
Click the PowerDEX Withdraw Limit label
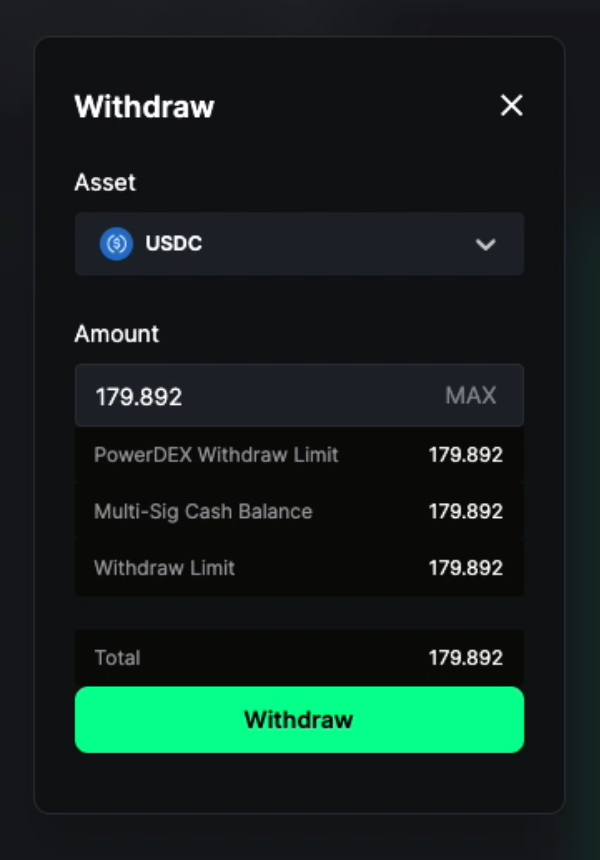click(x=216, y=455)
